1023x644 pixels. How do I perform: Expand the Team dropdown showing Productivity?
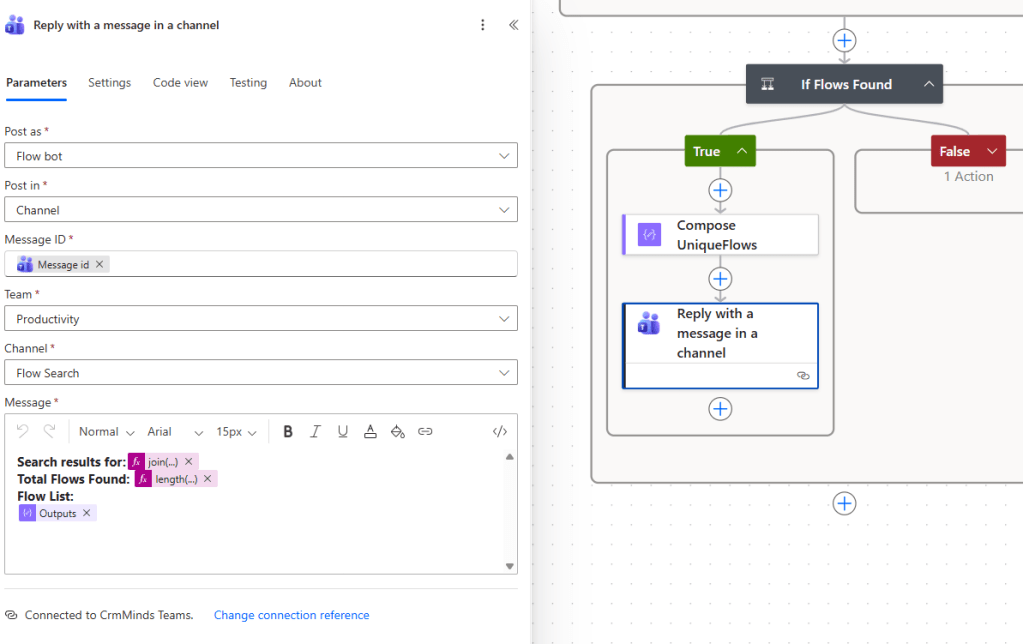coord(261,319)
